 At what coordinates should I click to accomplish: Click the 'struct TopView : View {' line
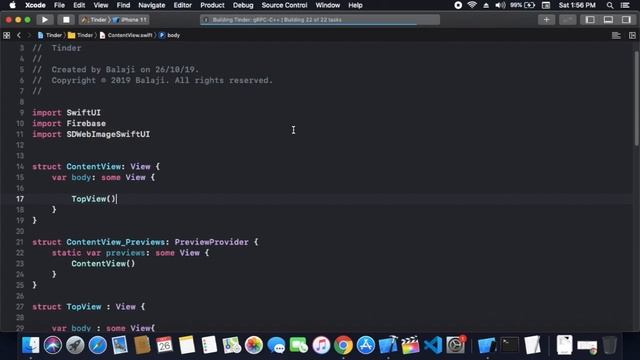pyautogui.click(x=89, y=307)
